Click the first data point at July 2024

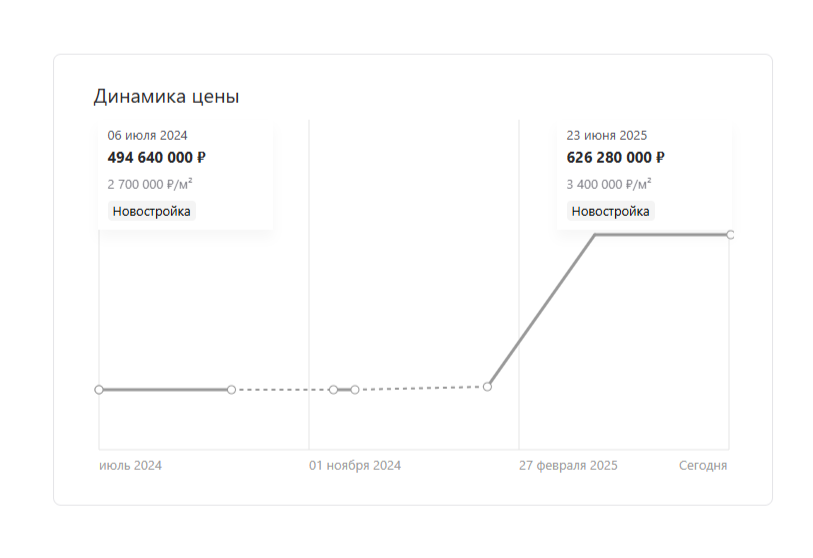click(x=99, y=389)
